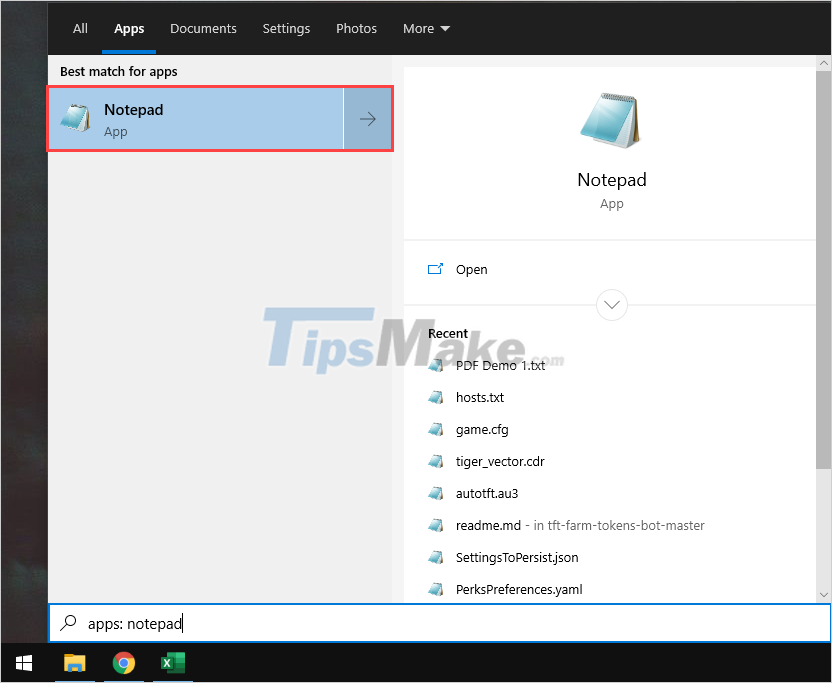Expand the More filter dropdown
This screenshot has height=683, width=832.
426,28
